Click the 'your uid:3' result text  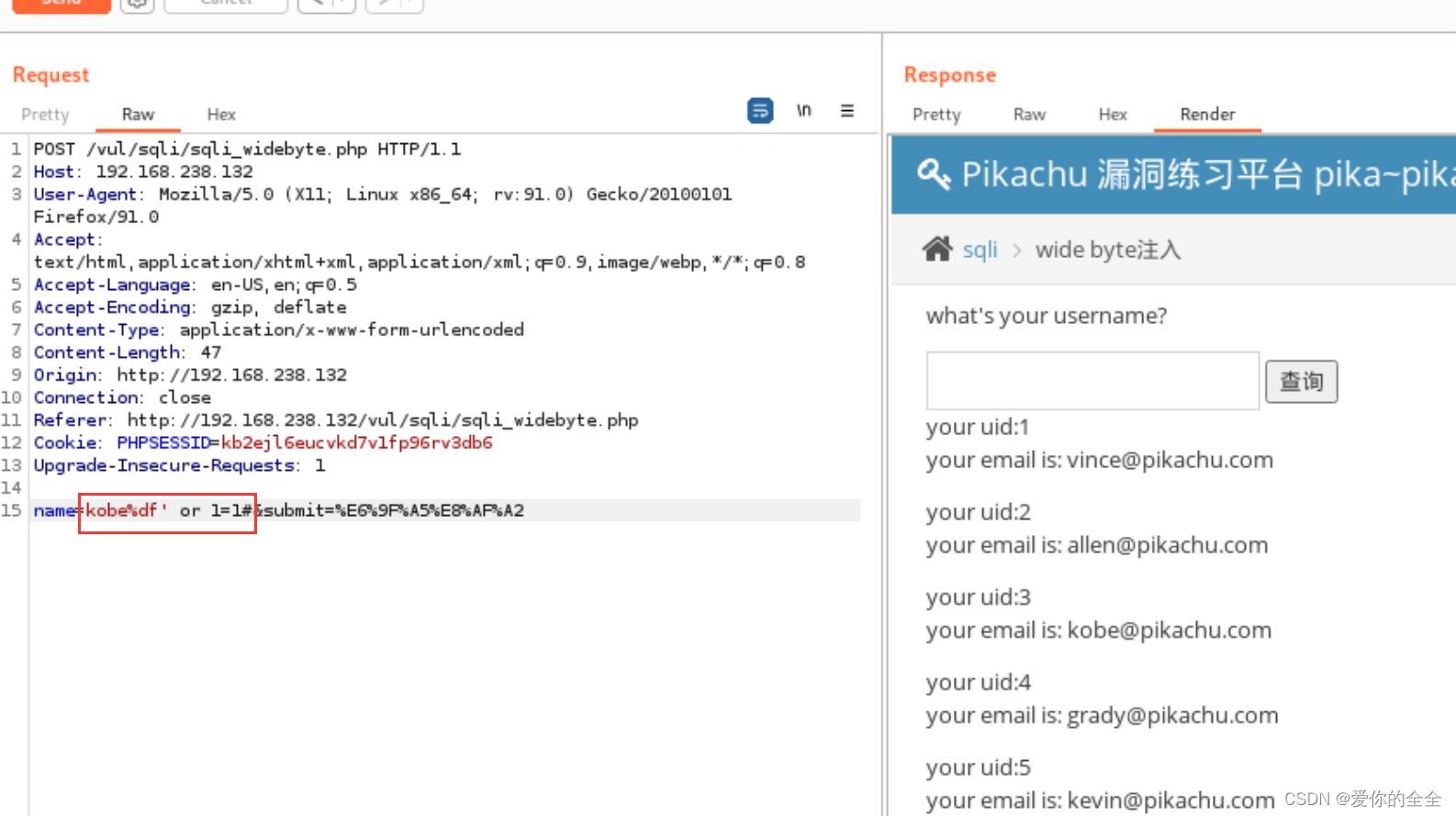pos(979,598)
